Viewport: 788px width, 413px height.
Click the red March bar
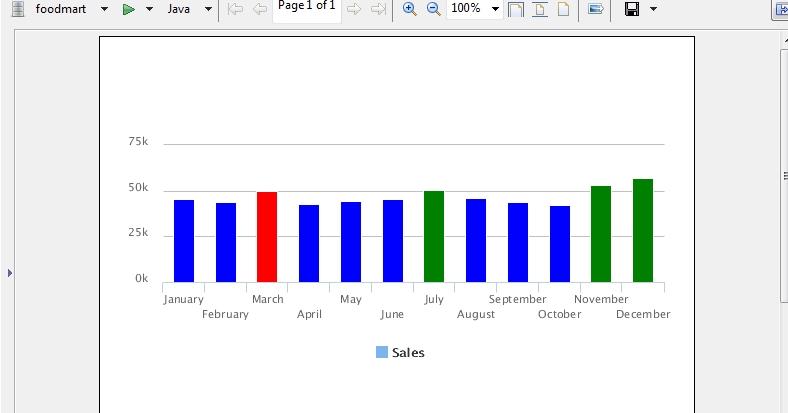pos(267,237)
